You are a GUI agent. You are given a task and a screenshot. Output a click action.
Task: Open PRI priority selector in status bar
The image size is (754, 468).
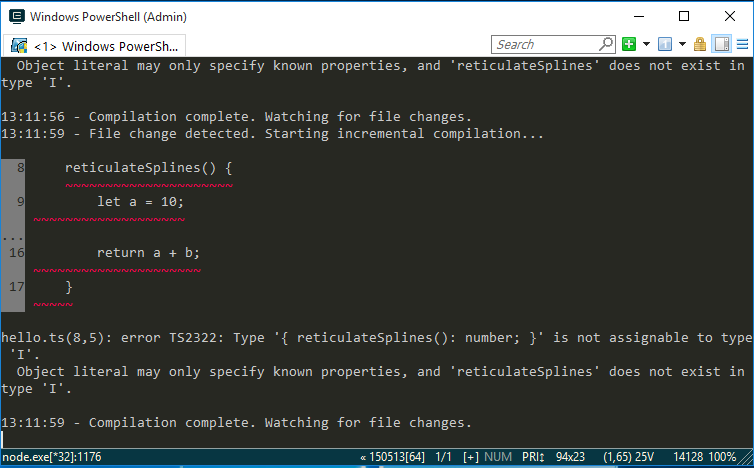(x=533, y=457)
